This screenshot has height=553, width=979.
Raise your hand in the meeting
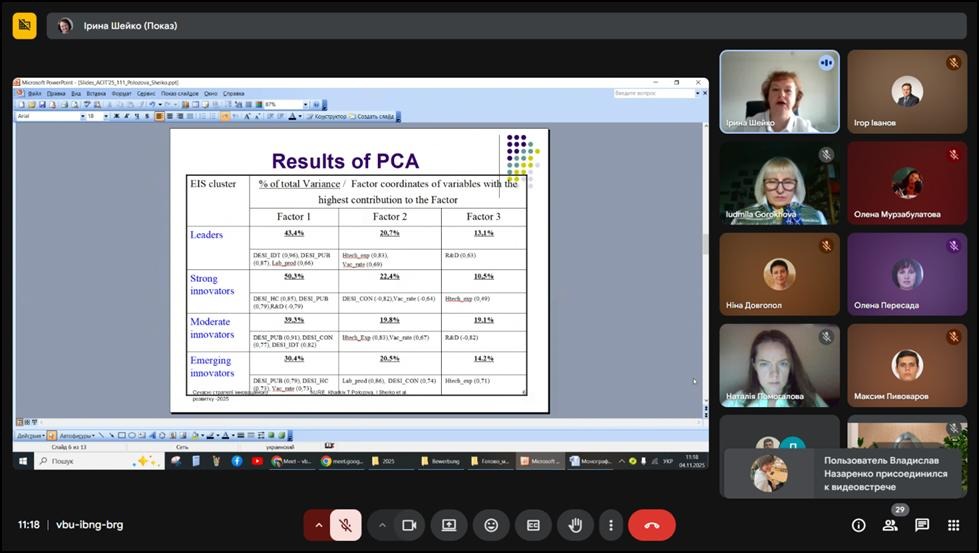coord(575,525)
